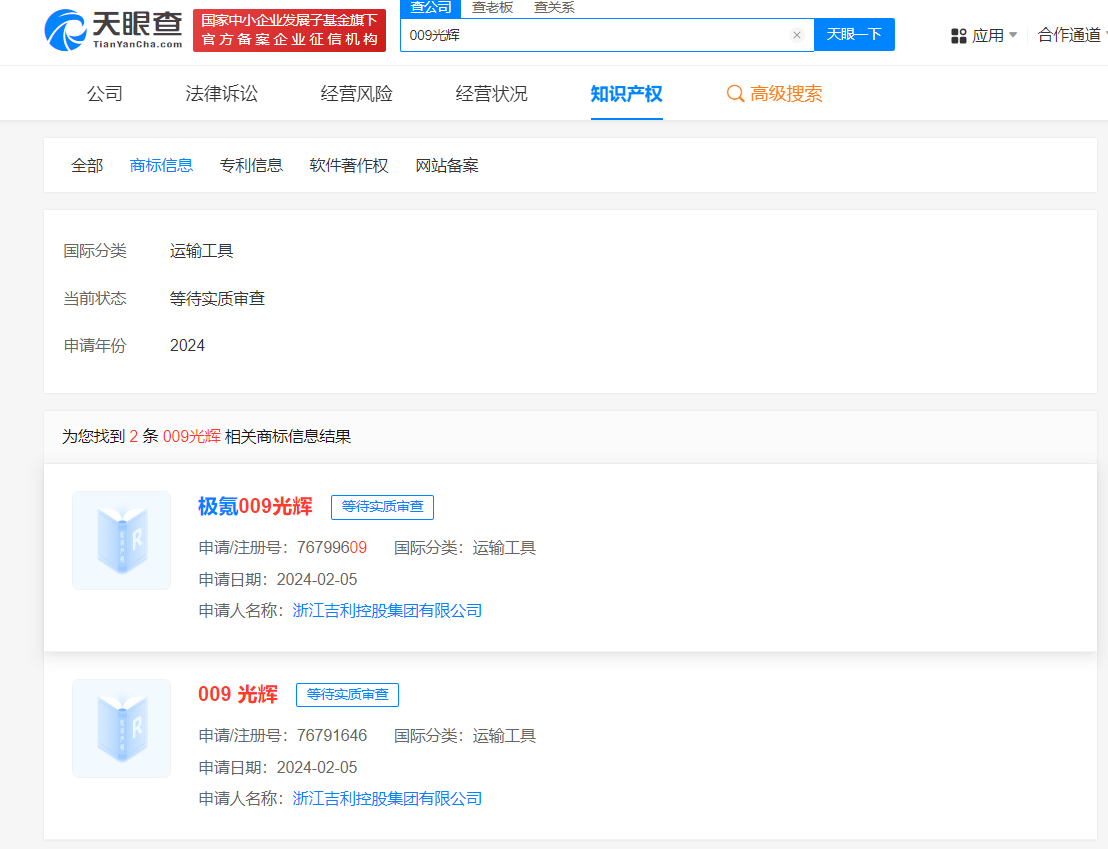Click in the 009光辉 search input field

tap(597, 35)
